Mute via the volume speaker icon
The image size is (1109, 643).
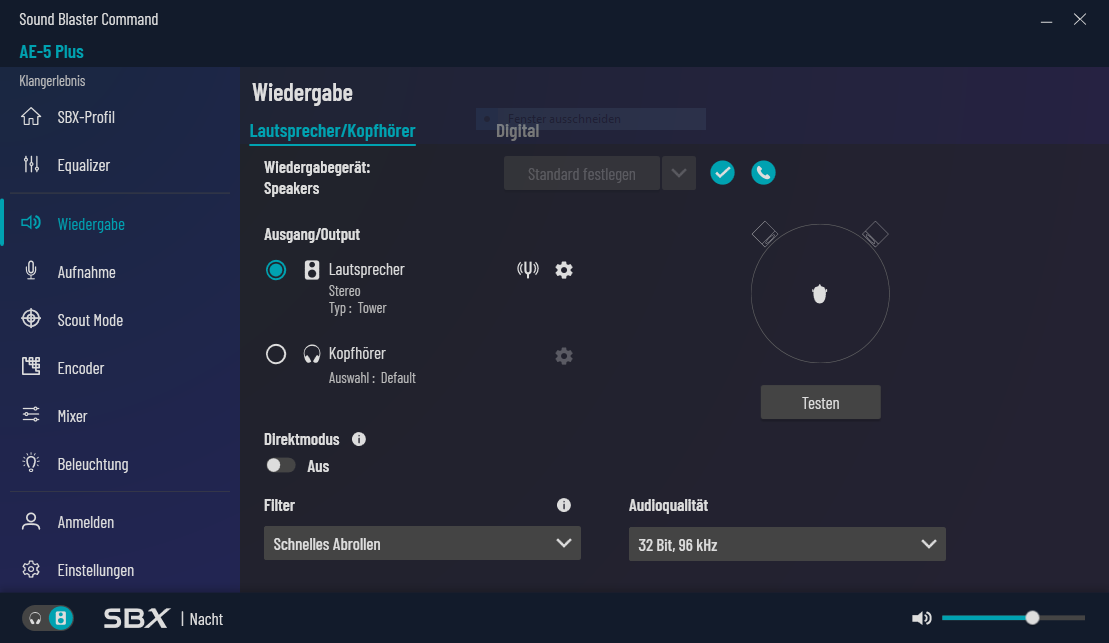(x=922, y=618)
